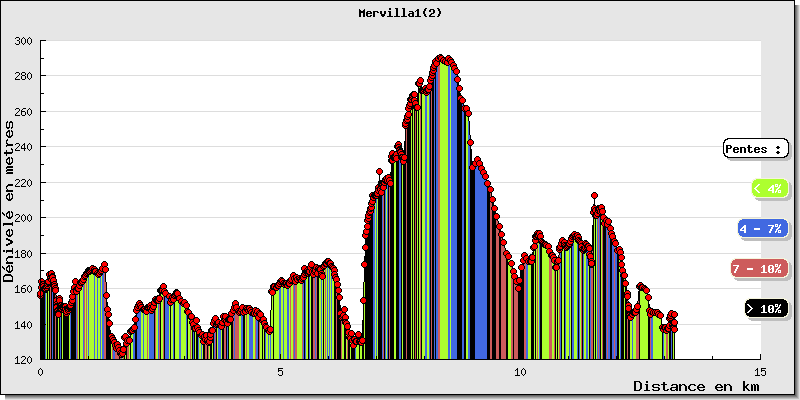Click the chart title "Mervilla1(2)"

click(400, 14)
